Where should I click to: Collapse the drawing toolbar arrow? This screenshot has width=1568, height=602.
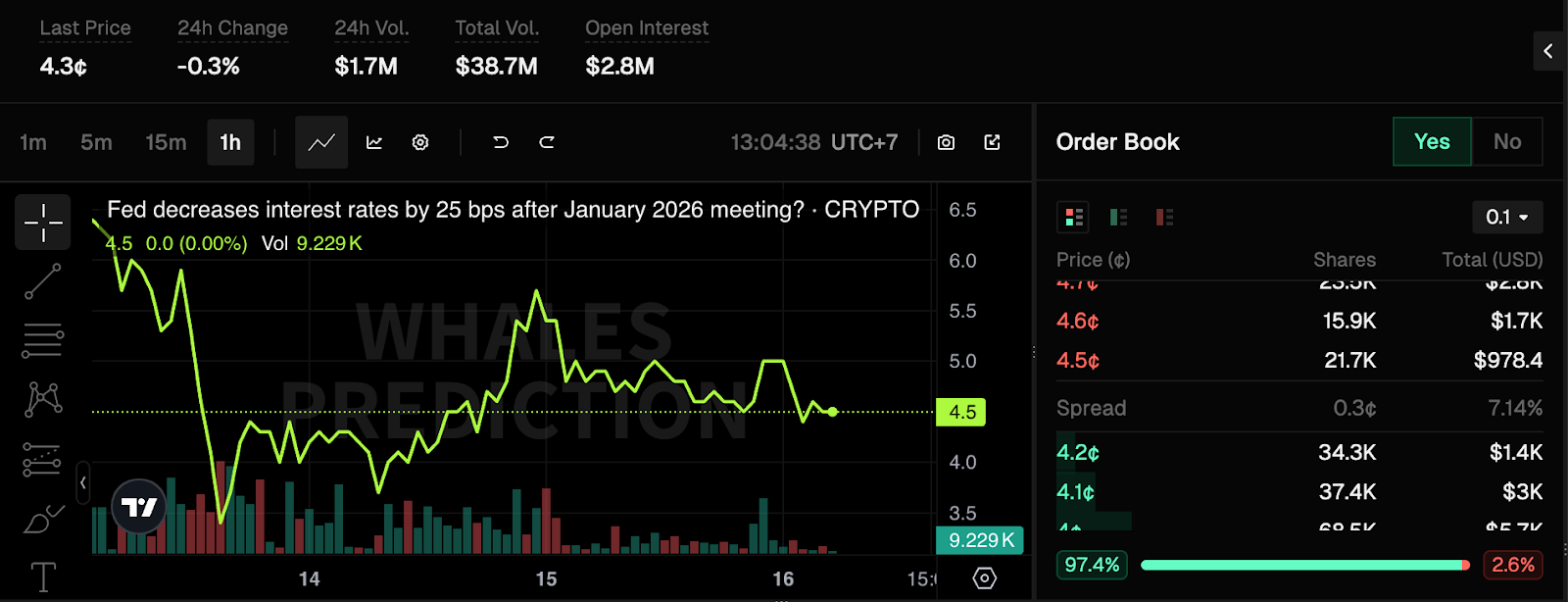tap(83, 482)
